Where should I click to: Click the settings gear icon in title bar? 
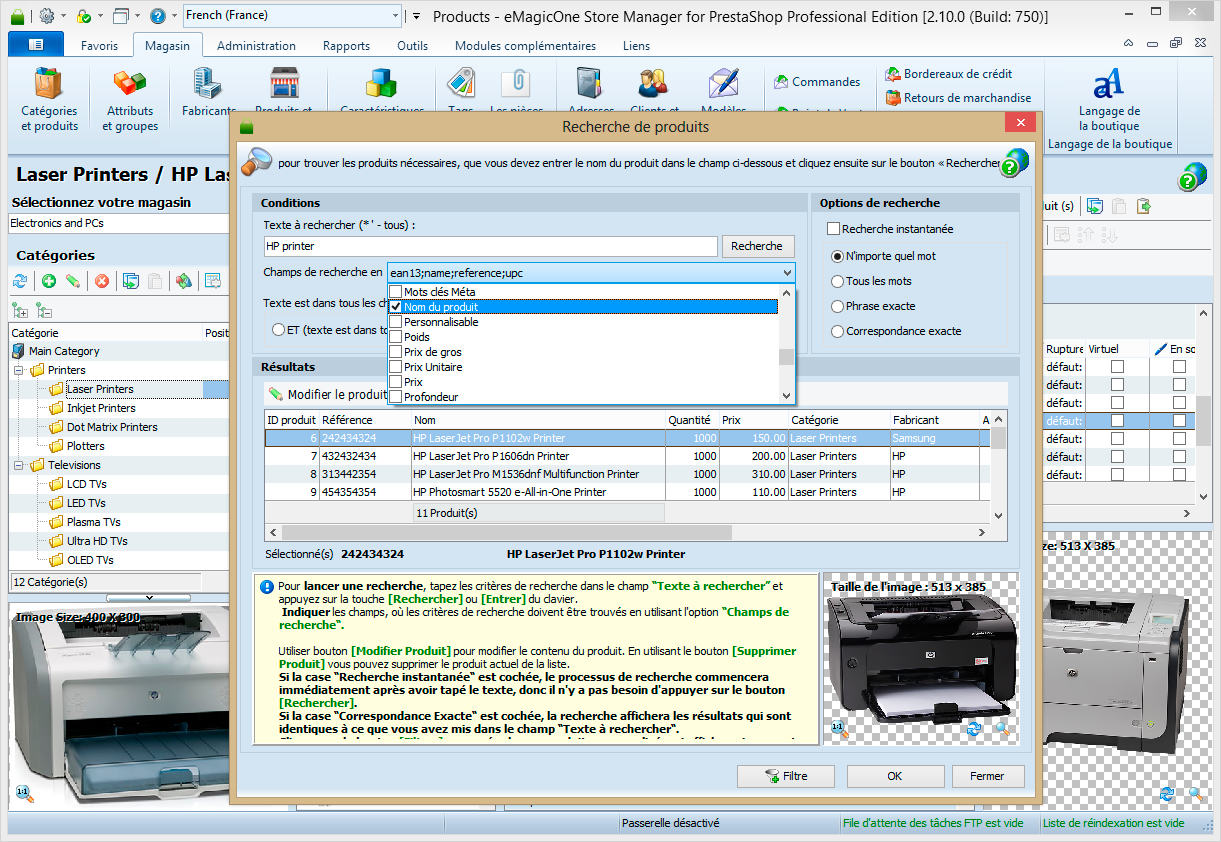(x=46, y=16)
